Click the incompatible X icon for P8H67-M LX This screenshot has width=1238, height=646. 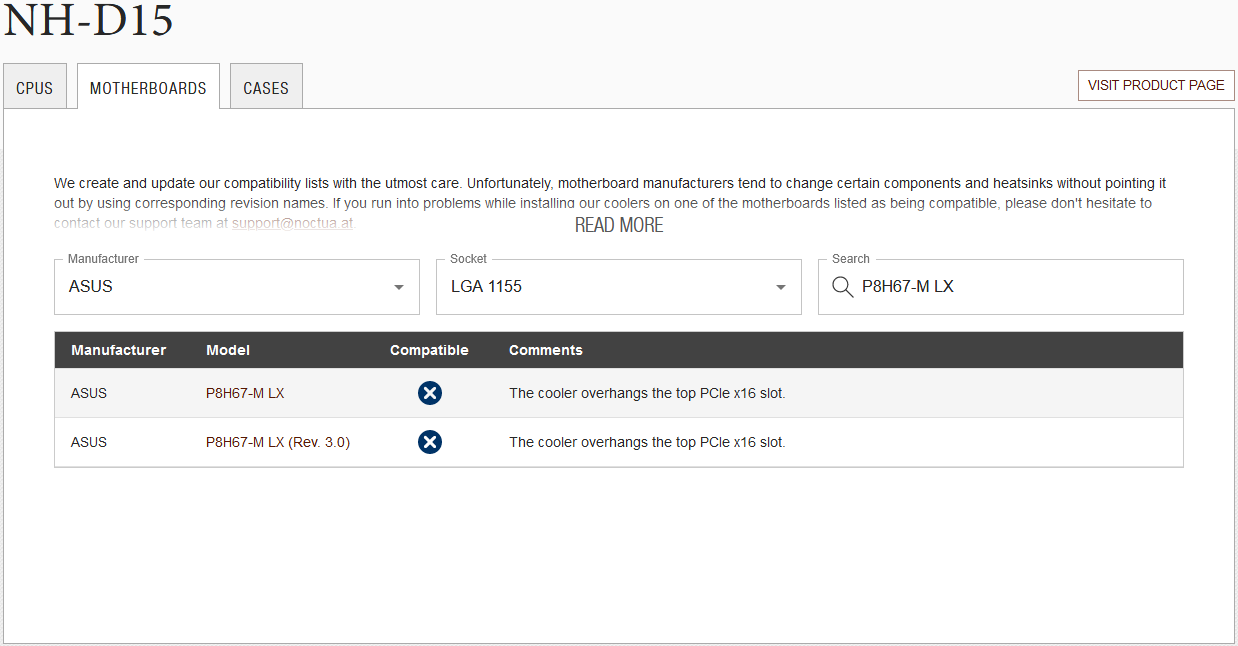click(430, 393)
